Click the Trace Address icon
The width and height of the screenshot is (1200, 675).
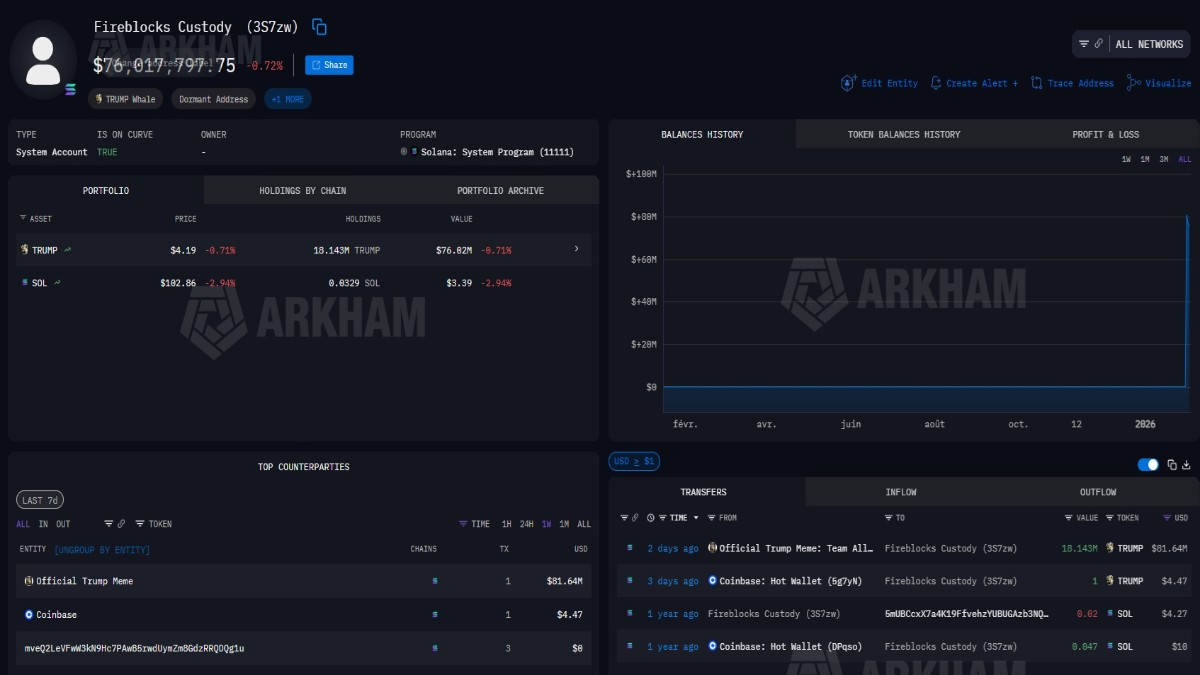[x=1037, y=83]
